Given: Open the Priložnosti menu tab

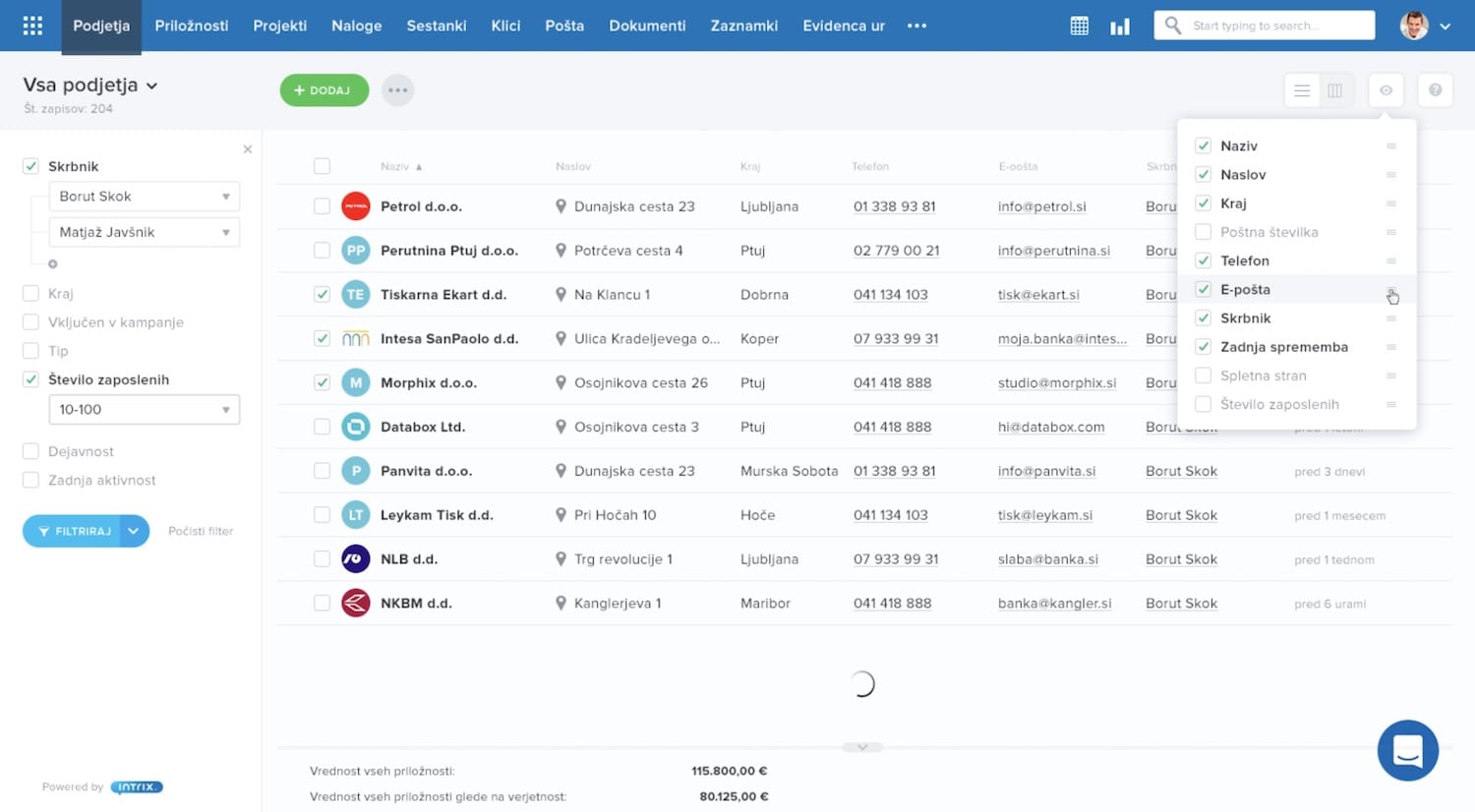Looking at the screenshot, I should (191, 26).
